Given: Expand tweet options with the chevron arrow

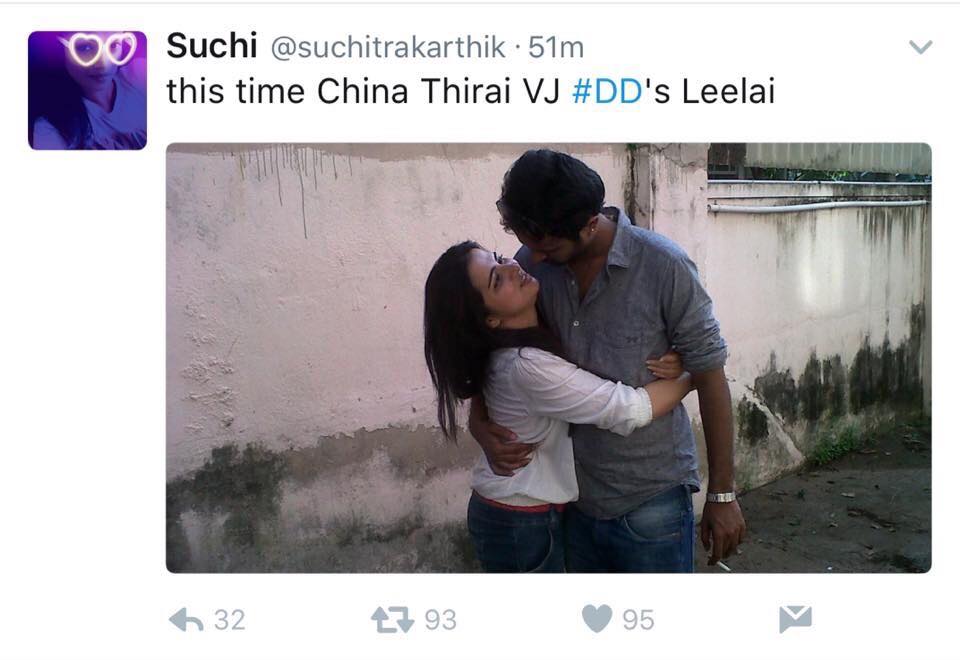Looking at the screenshot, I should 920,47.
